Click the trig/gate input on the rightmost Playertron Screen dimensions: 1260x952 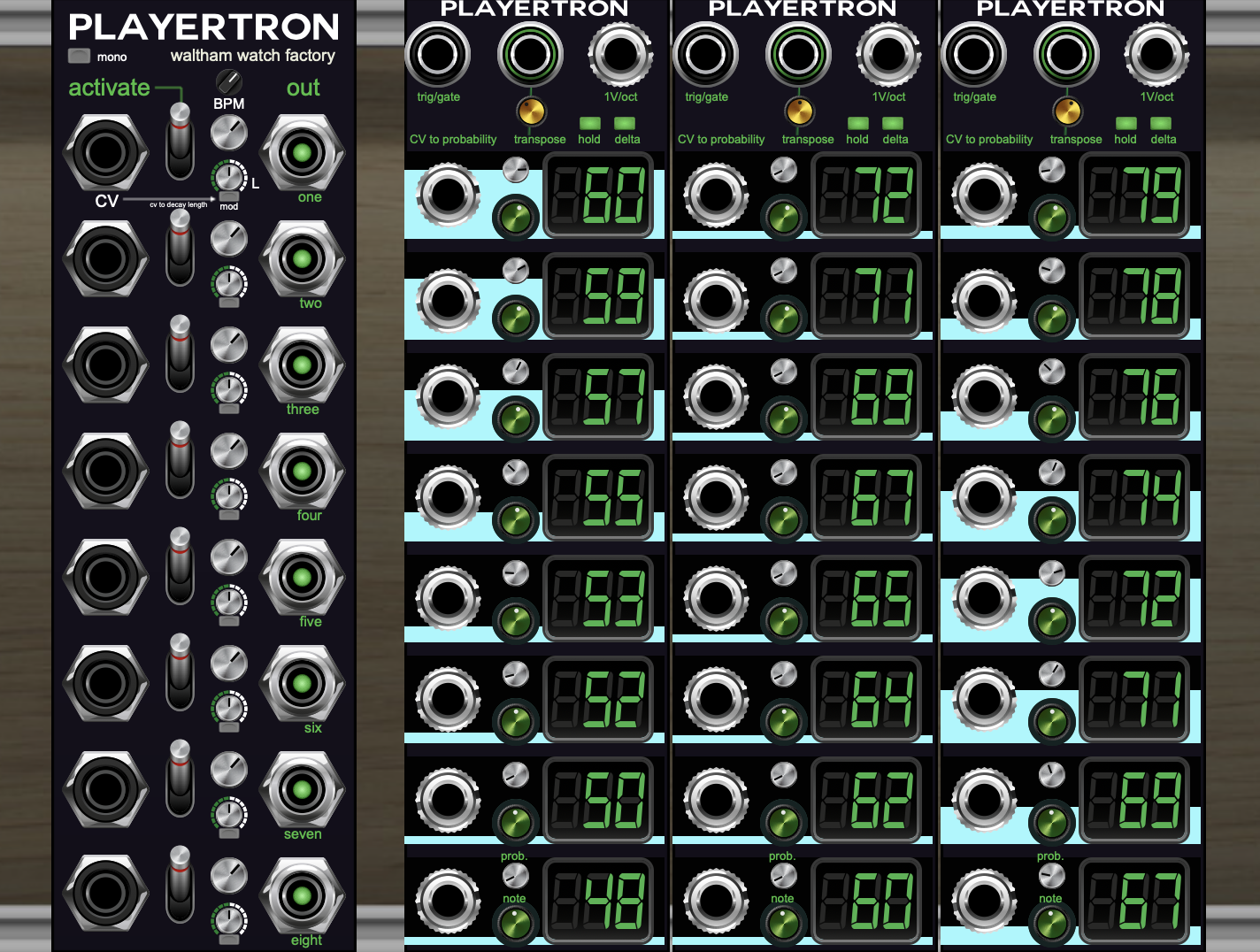[975, 53]
